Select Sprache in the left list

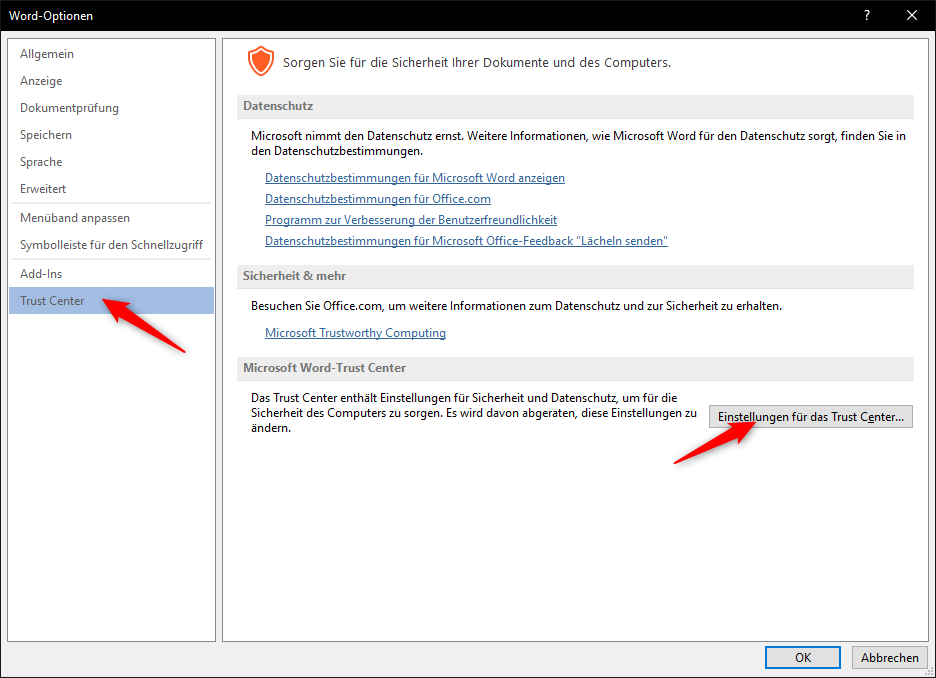(x=41, y=162)
